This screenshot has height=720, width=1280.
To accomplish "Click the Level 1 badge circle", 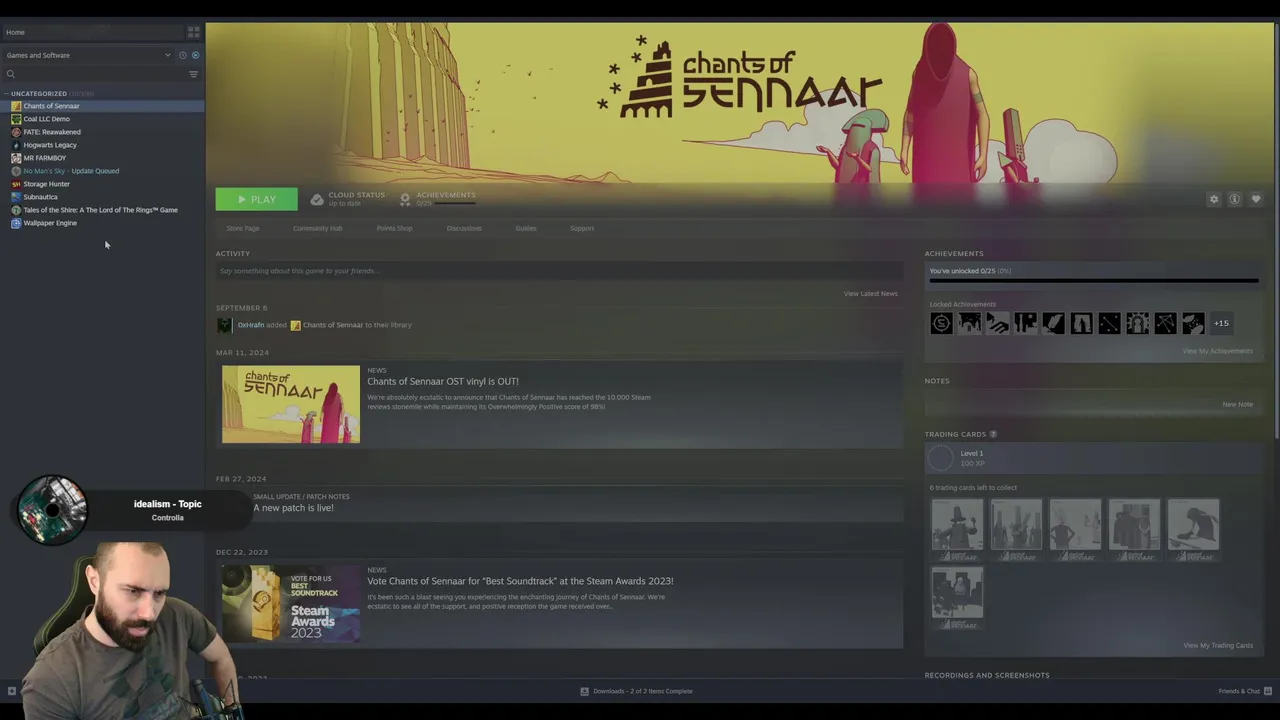I will point(941,458).
